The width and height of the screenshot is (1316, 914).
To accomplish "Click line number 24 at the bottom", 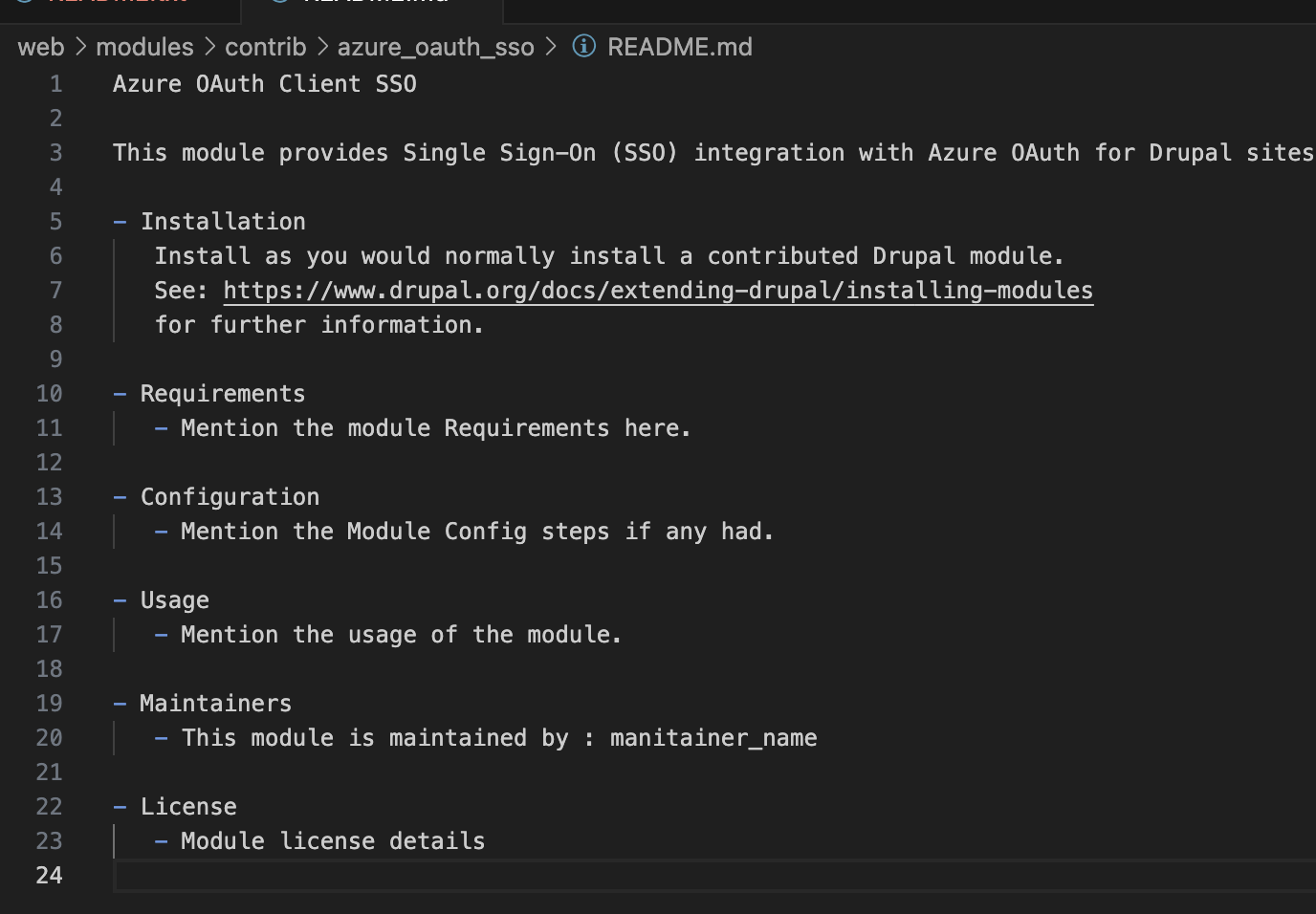I will 49,875.
